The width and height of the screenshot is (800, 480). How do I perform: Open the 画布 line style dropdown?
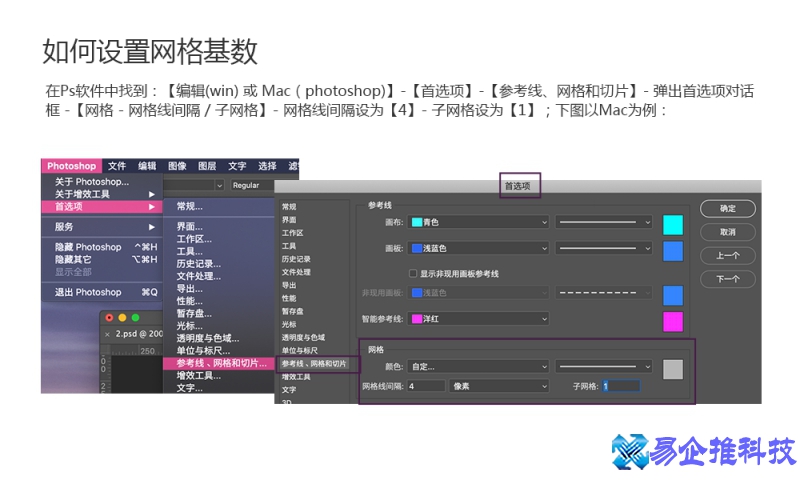tap(604, 222)
